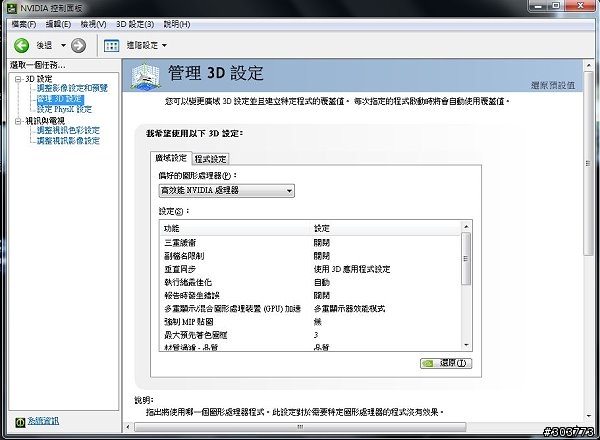
Task: Click main pane vertical scrollbar thumb
Action: point(588,163)
